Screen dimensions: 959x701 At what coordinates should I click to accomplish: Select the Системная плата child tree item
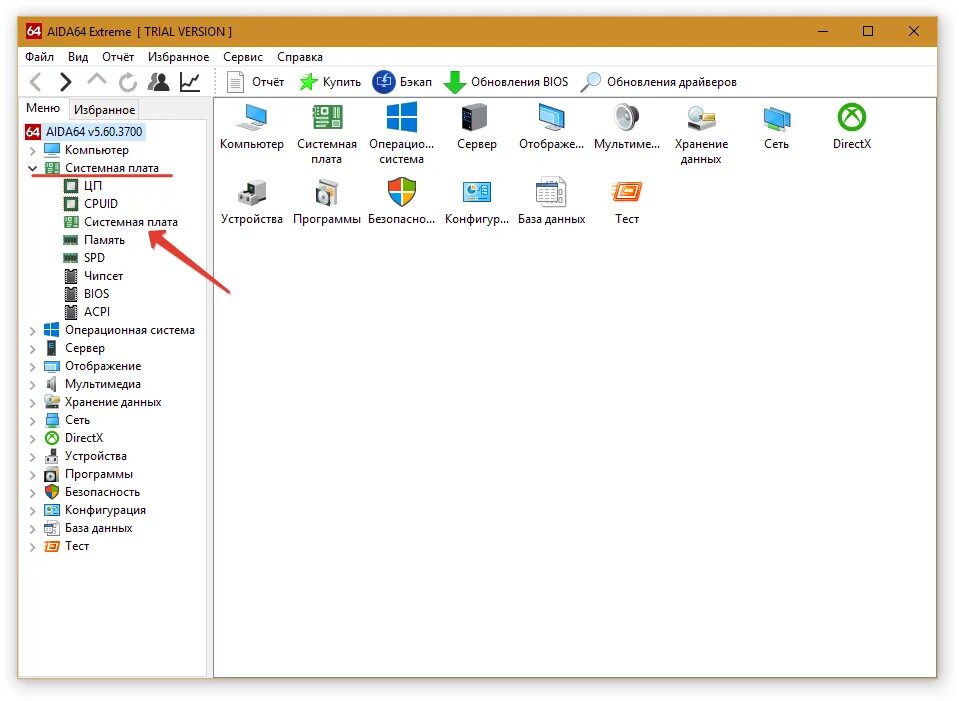pyautogui.click(x=120, y=221)
